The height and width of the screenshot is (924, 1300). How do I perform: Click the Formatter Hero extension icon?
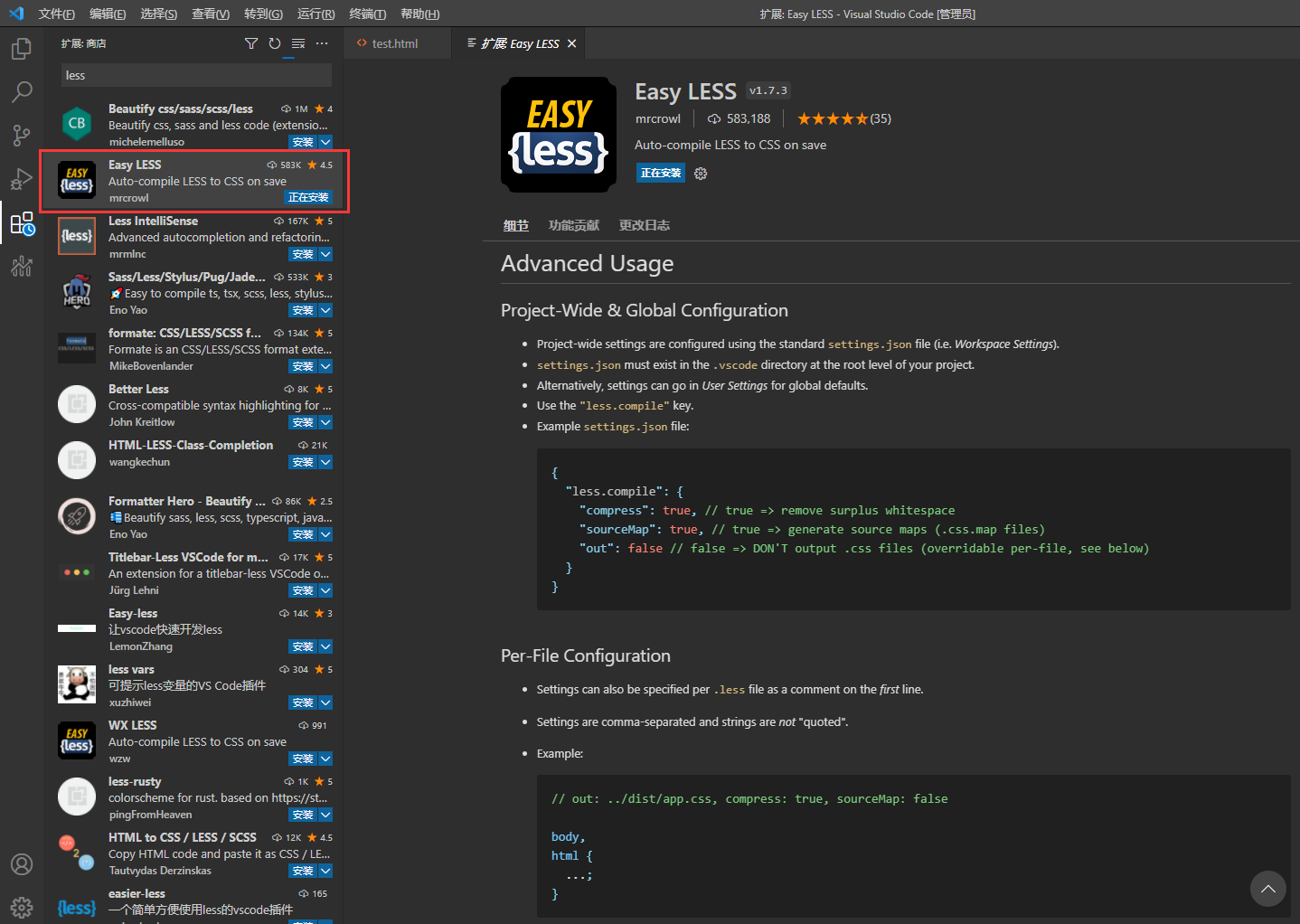coord(77,516)
